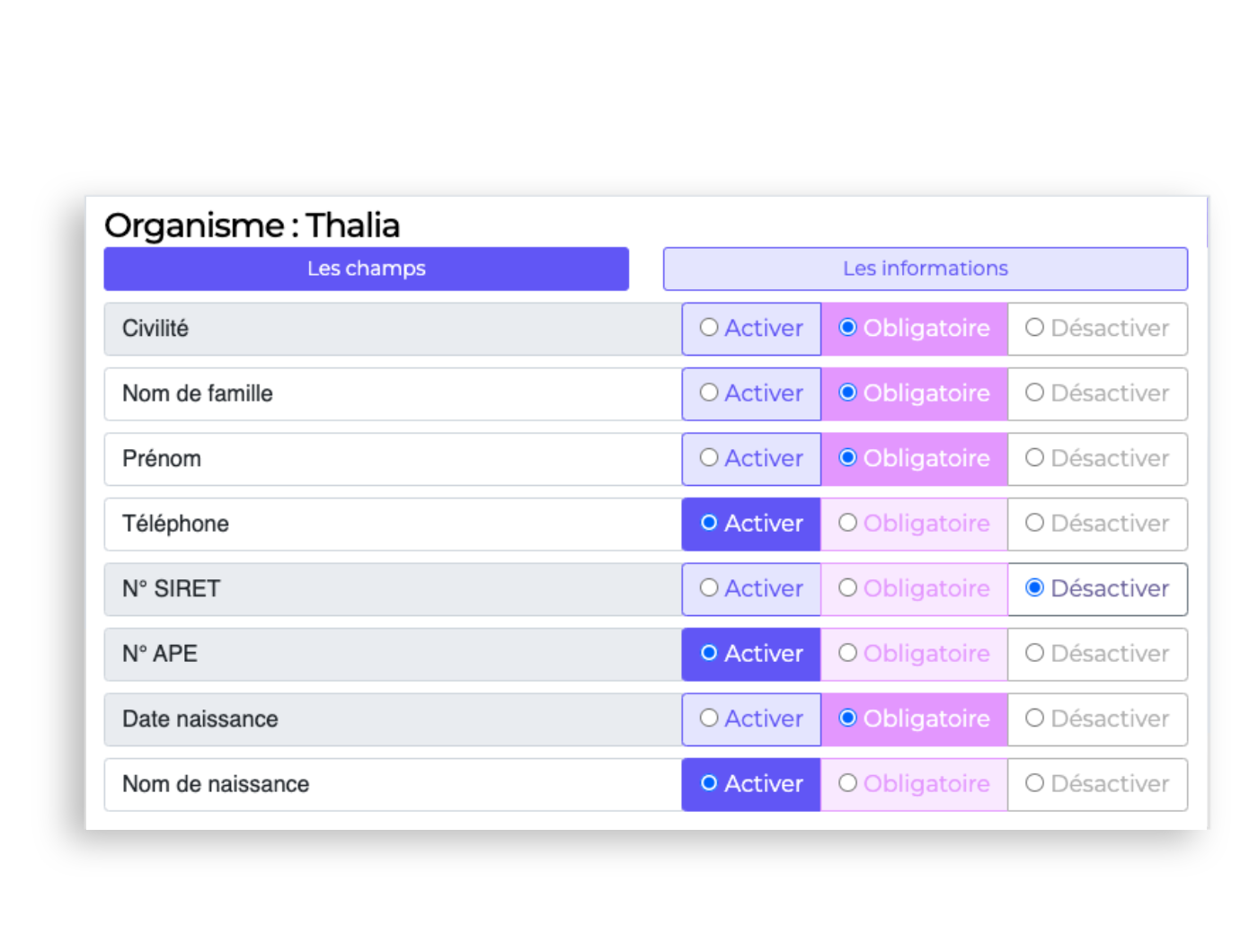Click the Civilité row label
1258x952 pixels.
pyautogui.click(x=155, y=329)
